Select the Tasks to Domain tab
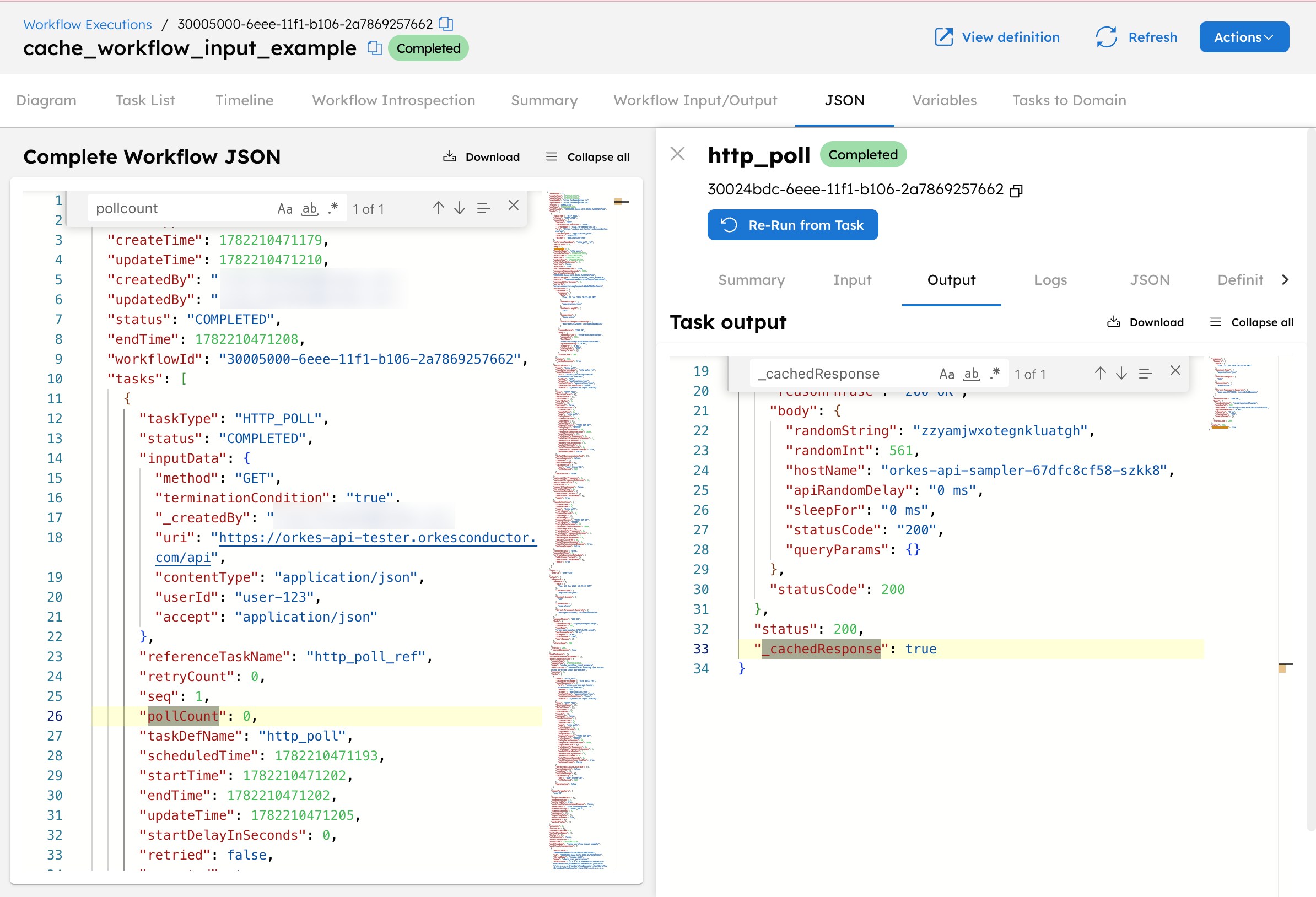1316x897 pixels. coord(1069,100)
